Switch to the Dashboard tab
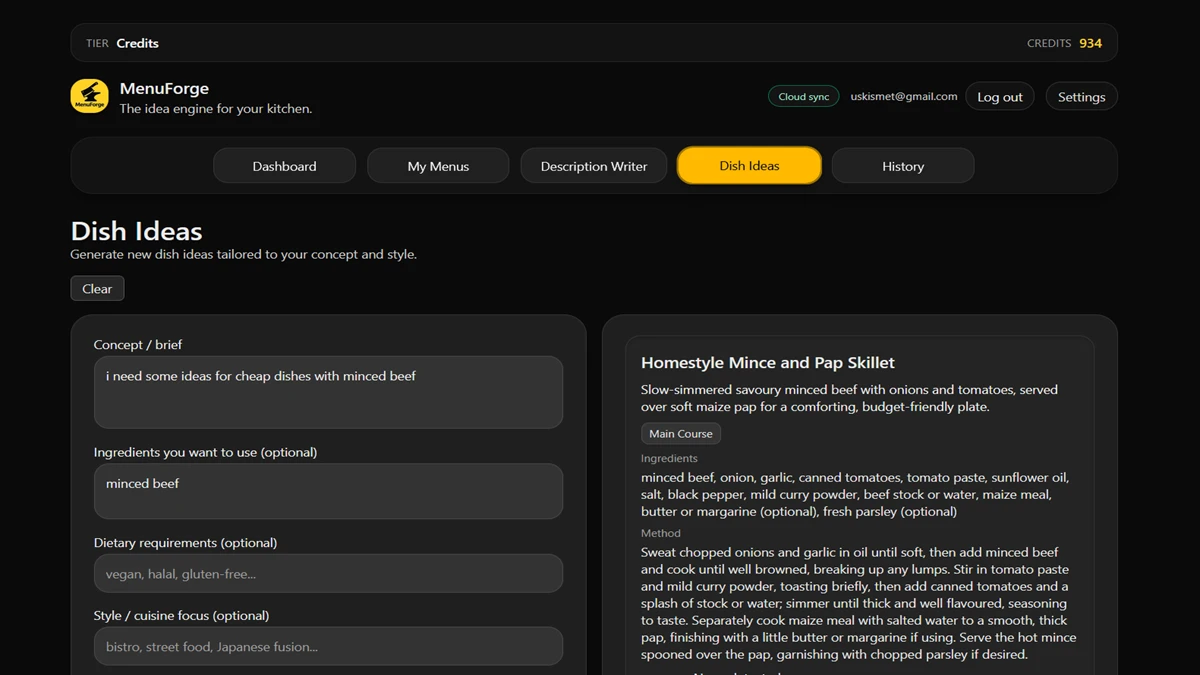This screenshot has height=675, width=1200. (x=284, y=166)
